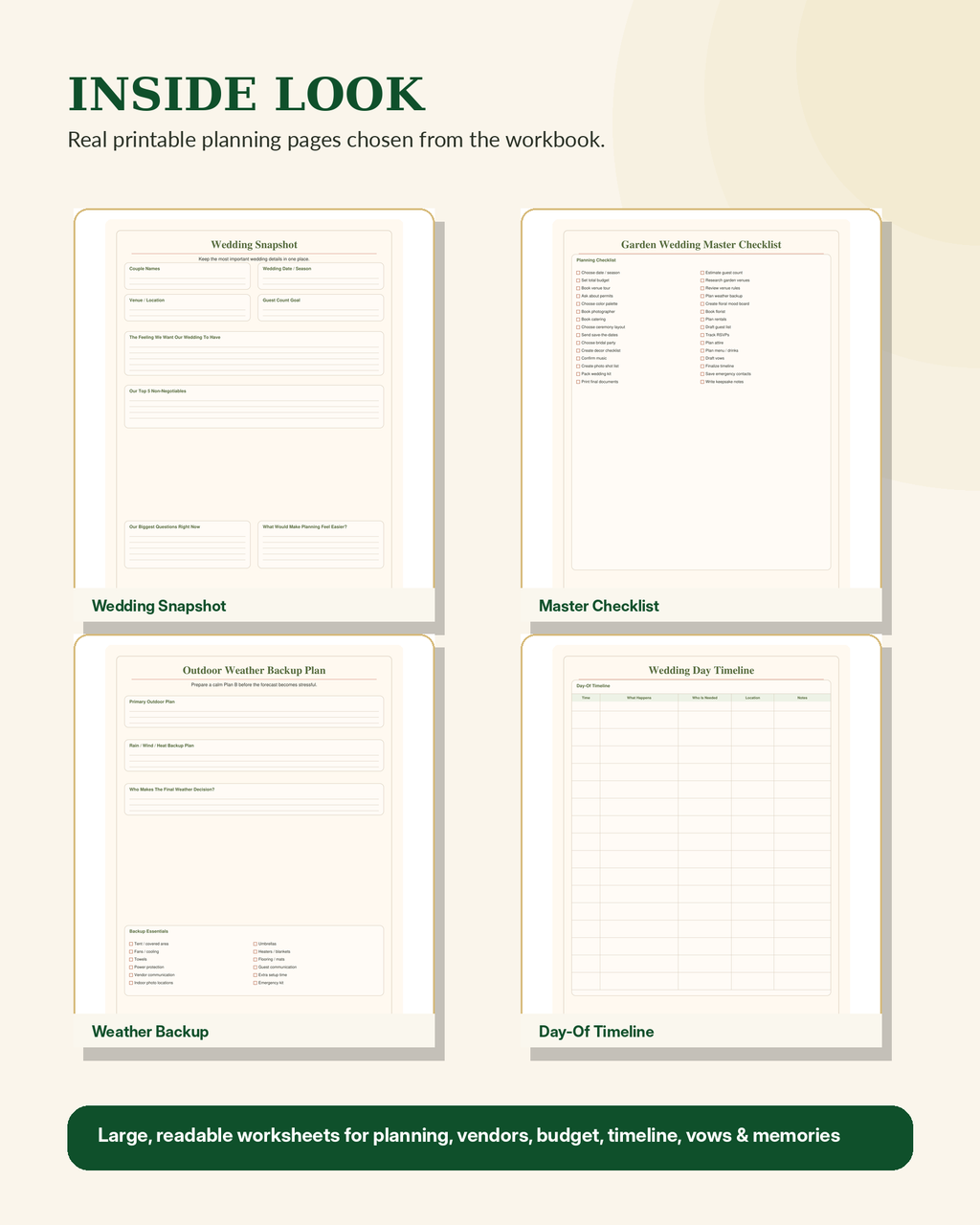Click the 'Primary Outdoor Plan' field
Screen dimensions: 980x1225
(x=255, y=712)
